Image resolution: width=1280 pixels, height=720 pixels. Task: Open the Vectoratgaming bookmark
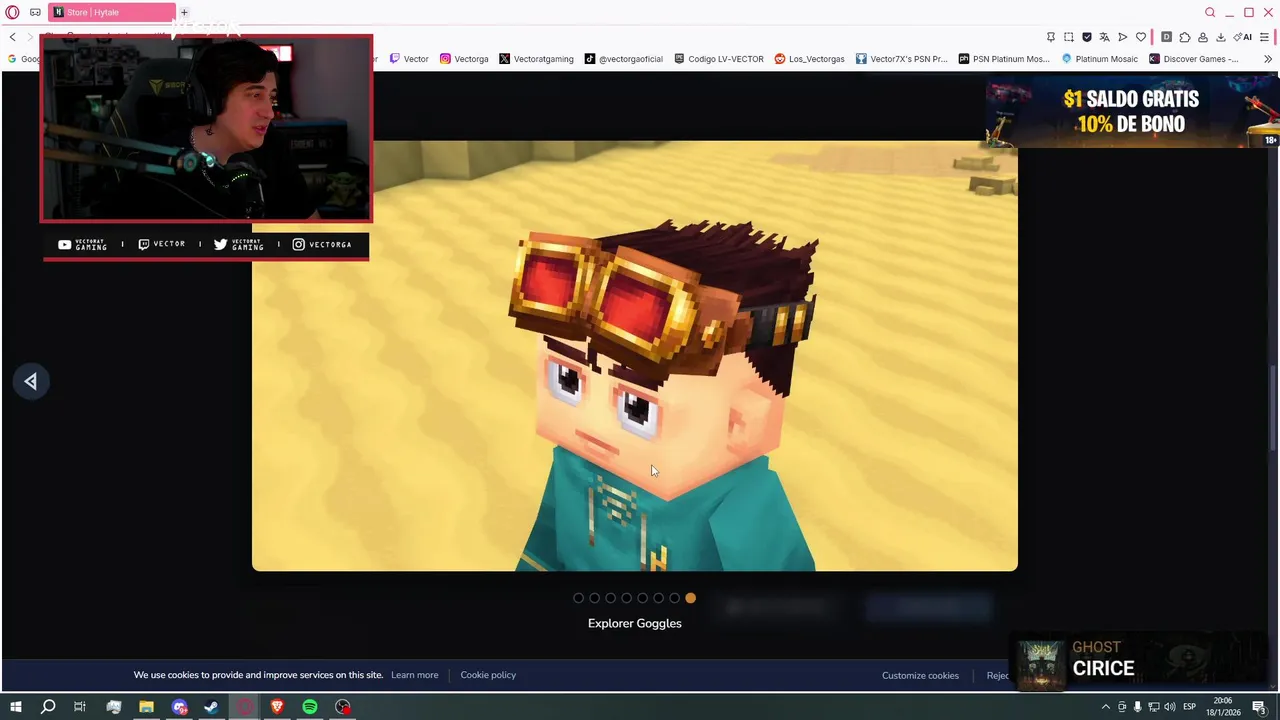coord(536,59)
